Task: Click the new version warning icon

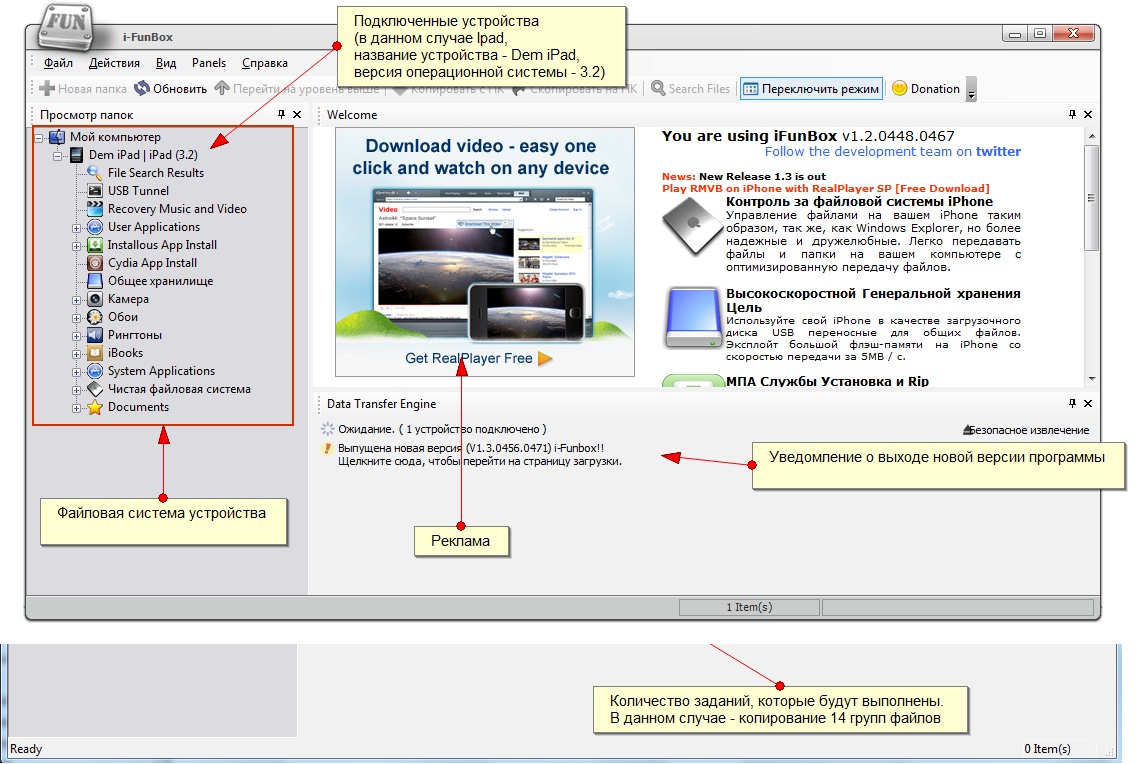Action: [327, 449]
